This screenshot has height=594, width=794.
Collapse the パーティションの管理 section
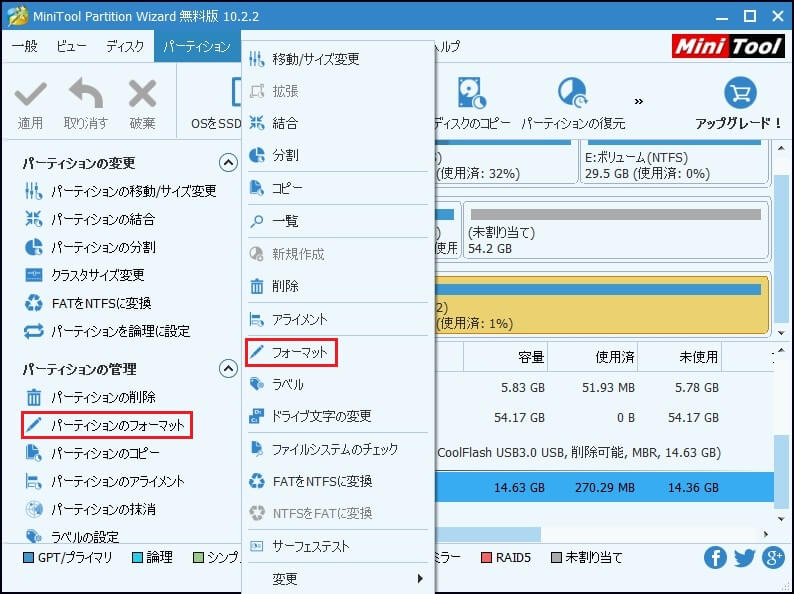tap(228, 369)
